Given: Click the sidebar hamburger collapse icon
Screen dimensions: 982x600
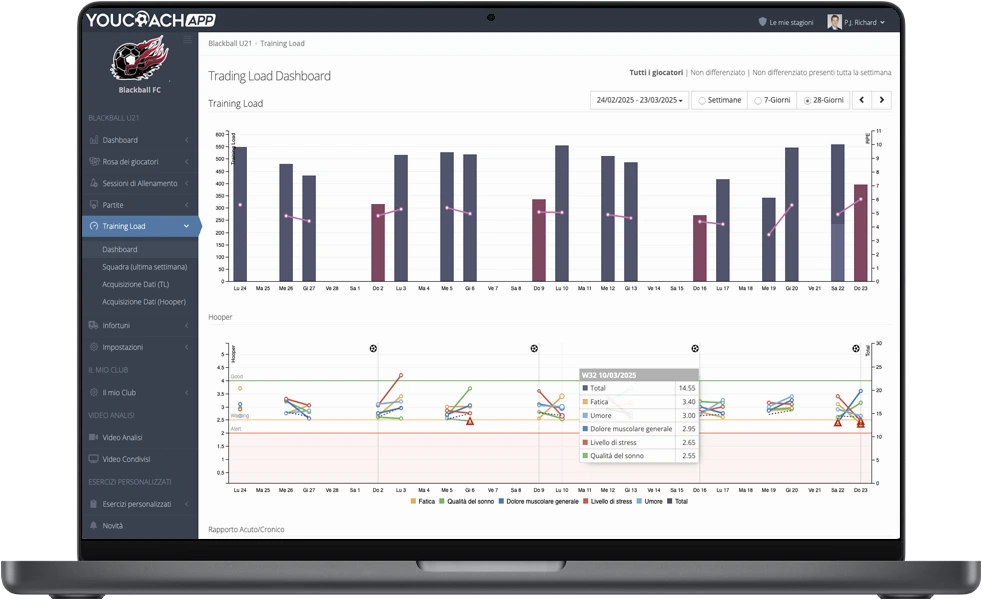Looking at the screenshot, I should [188, 40].
